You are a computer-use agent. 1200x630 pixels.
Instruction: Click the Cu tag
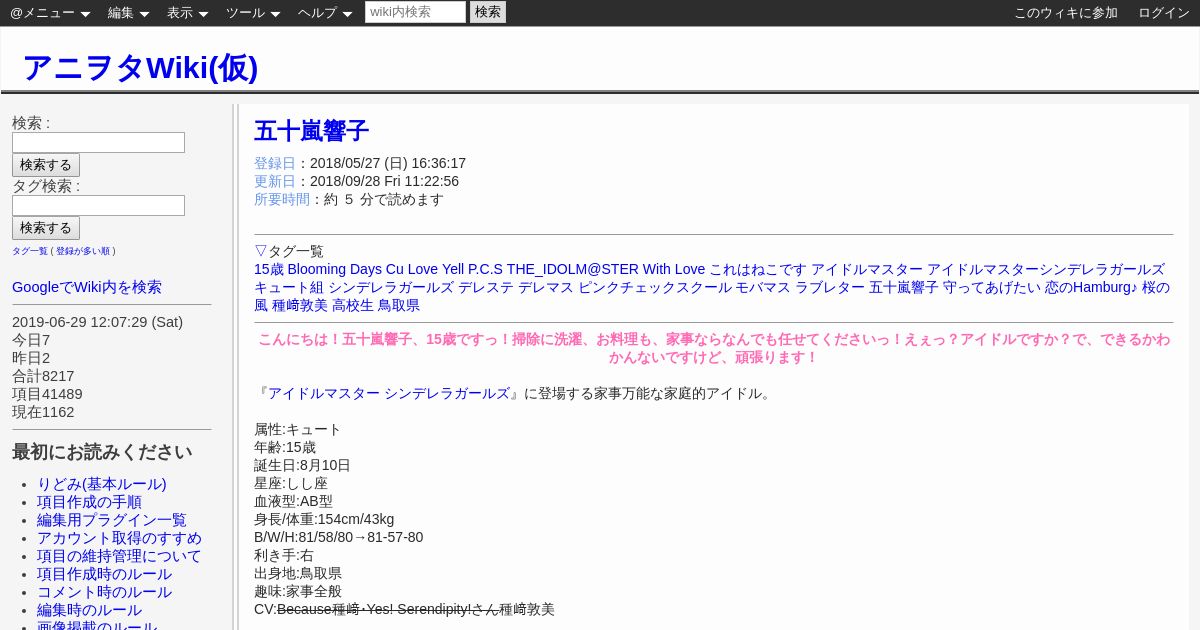pos(395,269)
